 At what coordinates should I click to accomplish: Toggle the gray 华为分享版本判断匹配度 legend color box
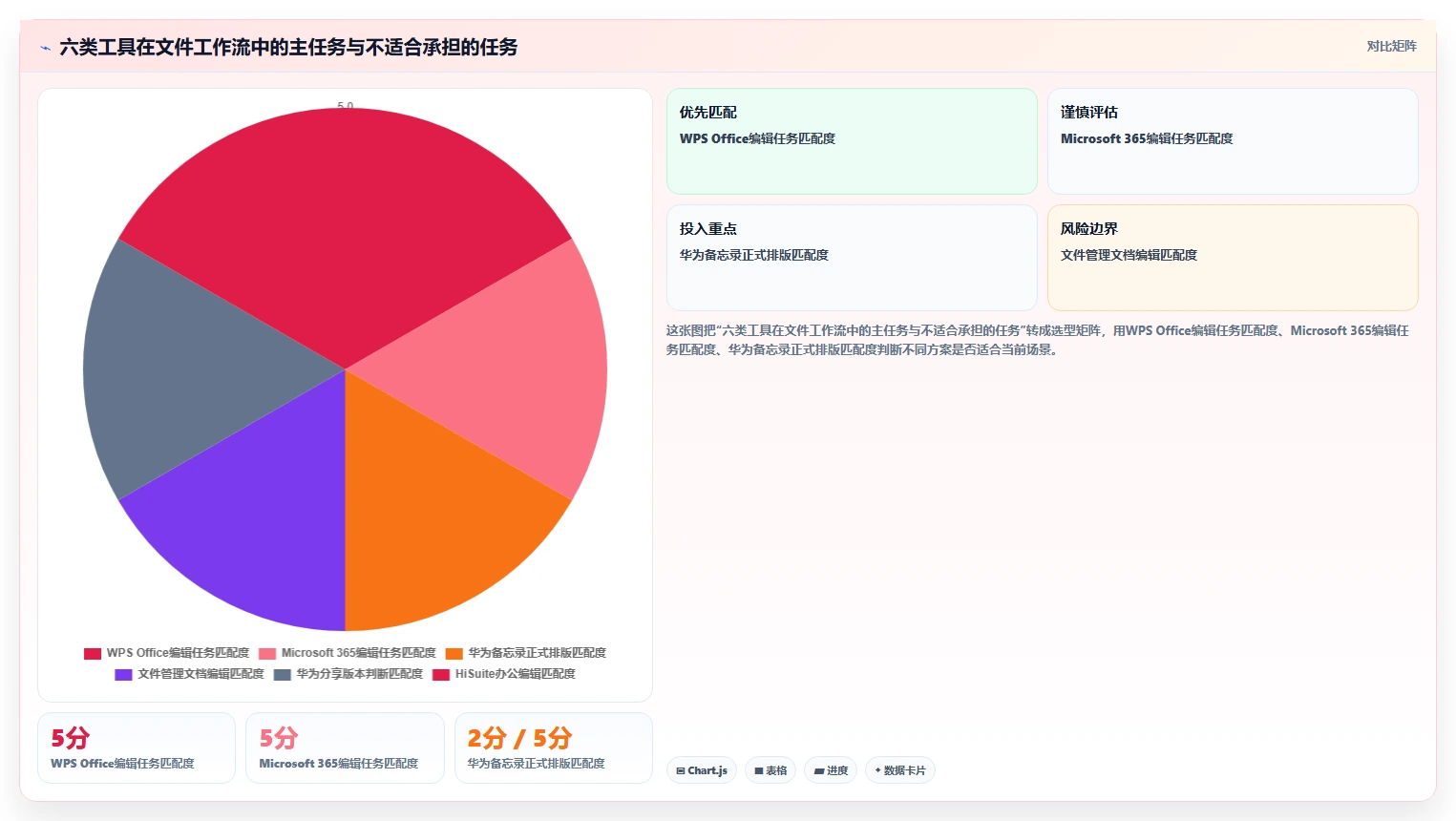click(283, 675)
